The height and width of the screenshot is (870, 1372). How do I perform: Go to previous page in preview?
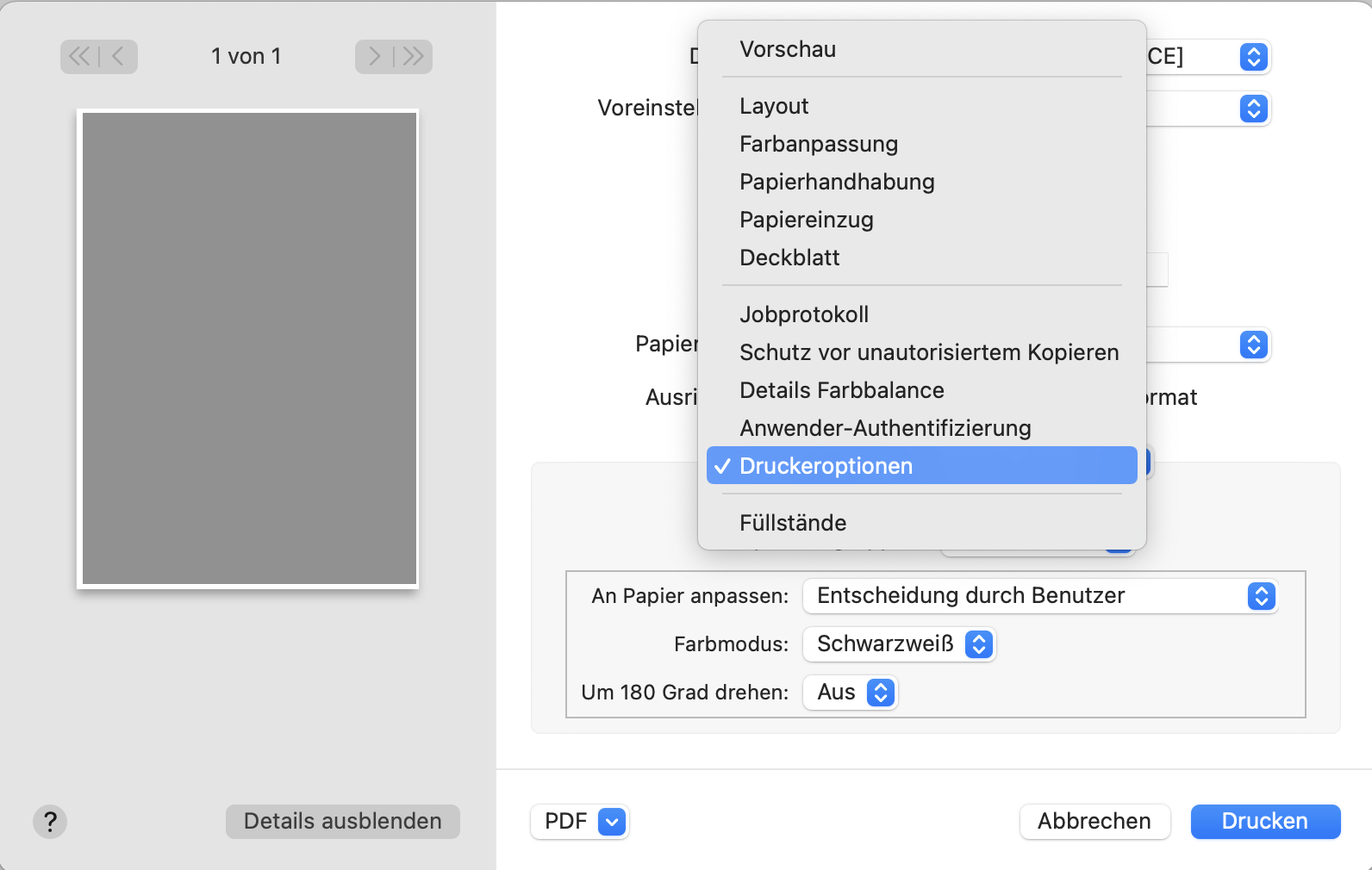118,57
